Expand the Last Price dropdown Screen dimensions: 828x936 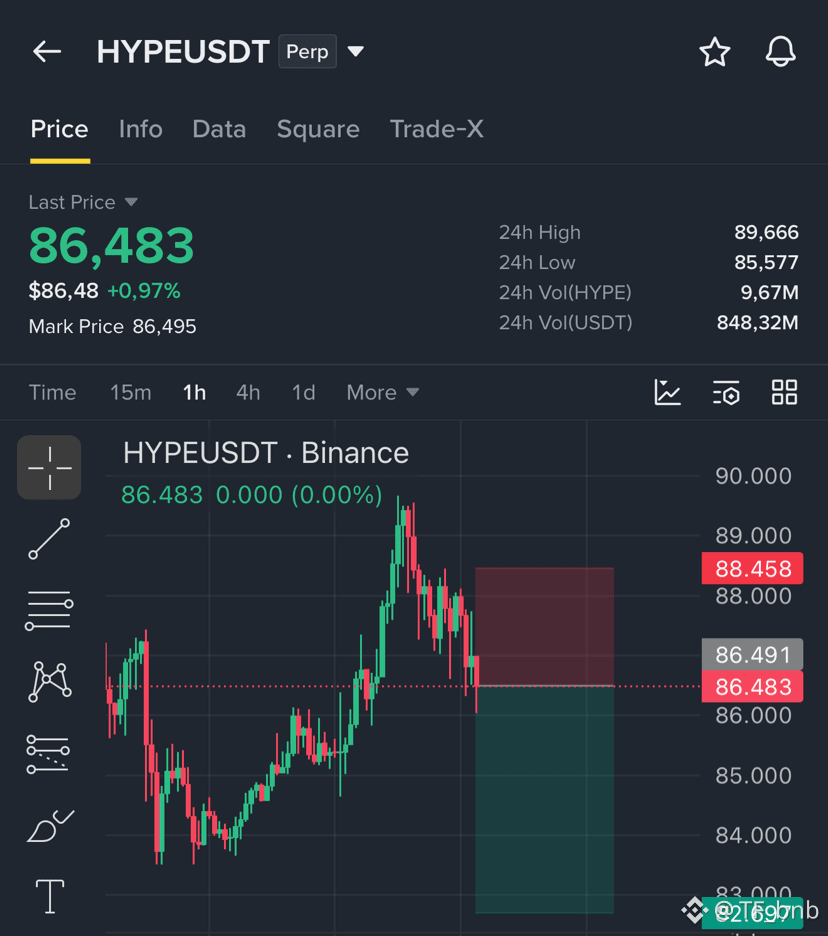coord(131,202)
